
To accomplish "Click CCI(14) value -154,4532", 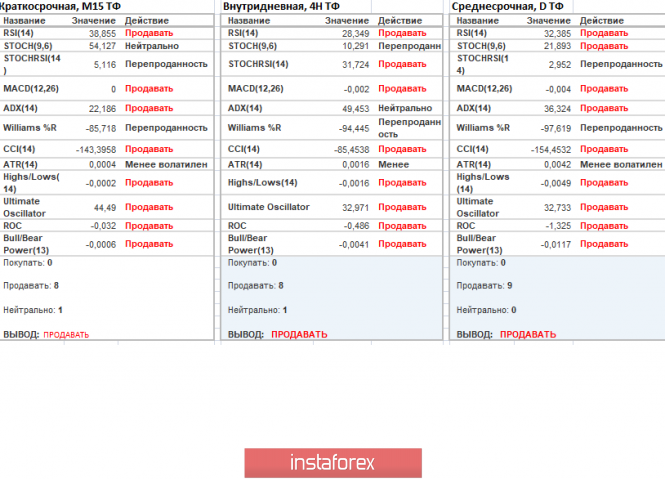I will coord(551,150).
